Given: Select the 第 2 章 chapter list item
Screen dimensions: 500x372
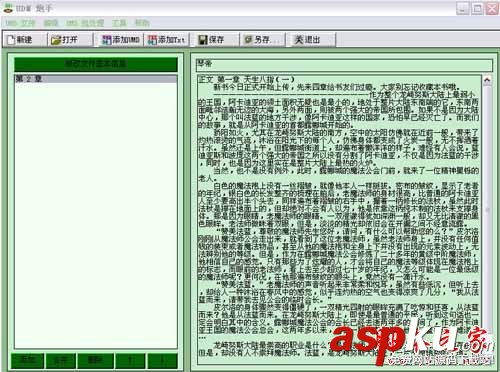Looking at the screenshot, I should click(96, 79).
